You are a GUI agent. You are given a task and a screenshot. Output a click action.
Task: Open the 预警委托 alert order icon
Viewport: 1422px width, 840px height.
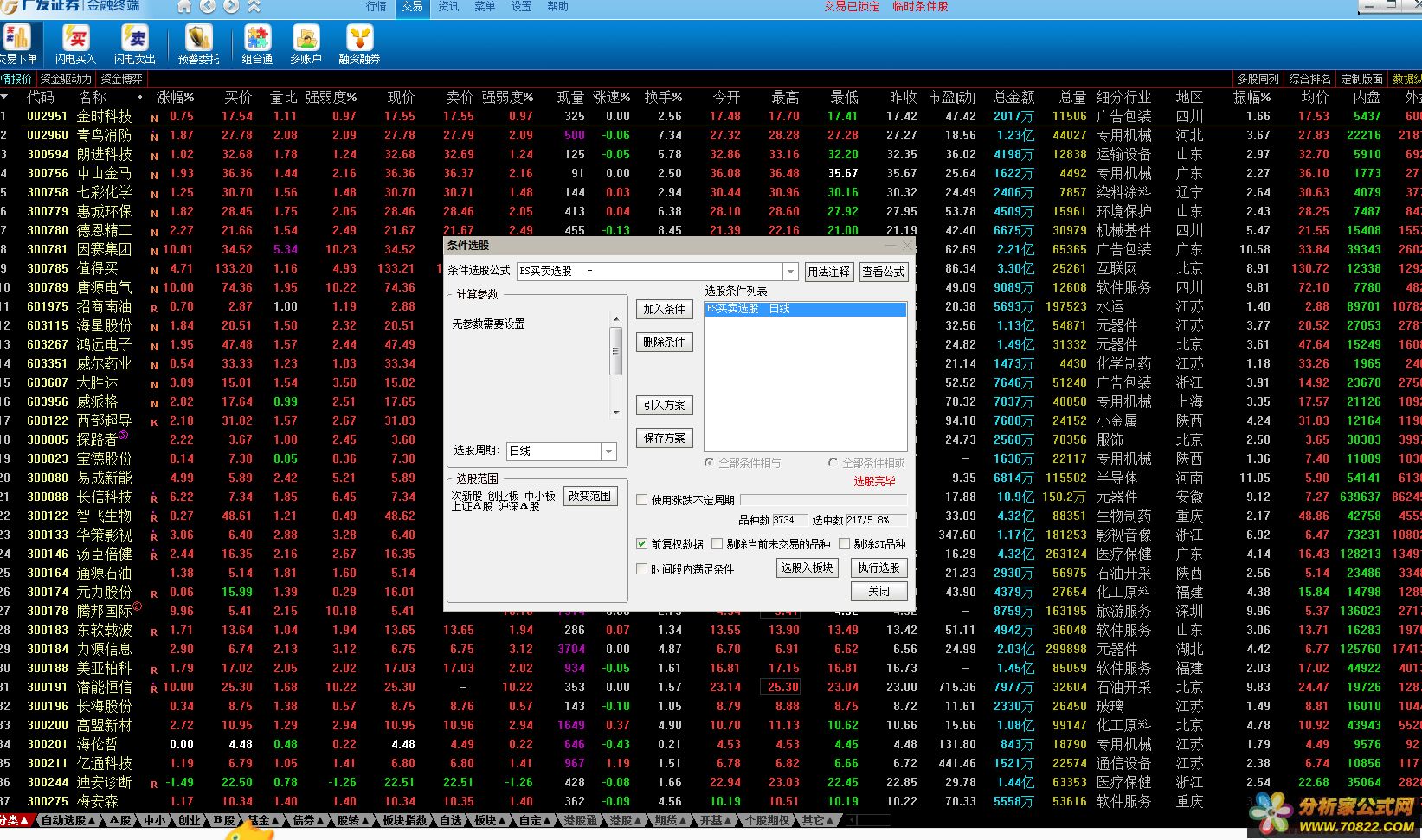click(199, 43)
